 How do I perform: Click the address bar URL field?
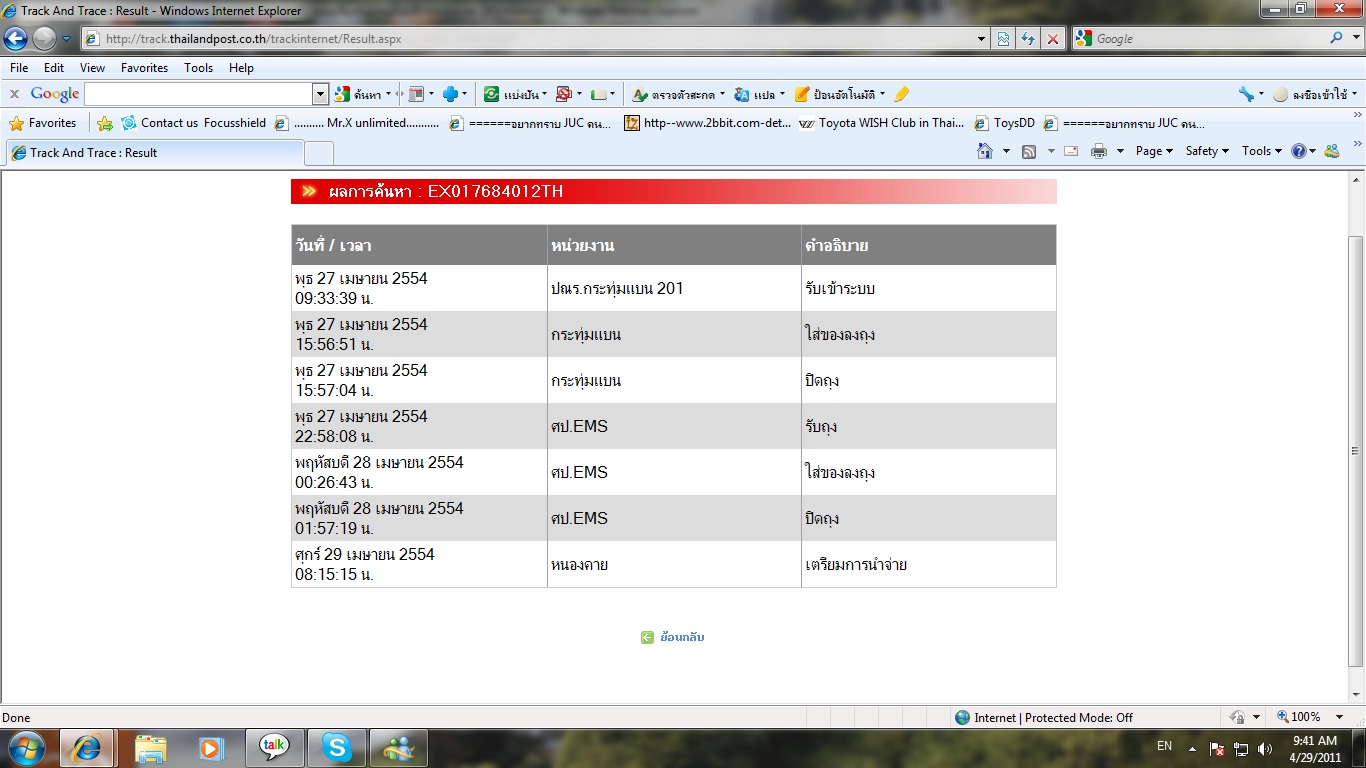pyautogui.click(x=530, y=39)
